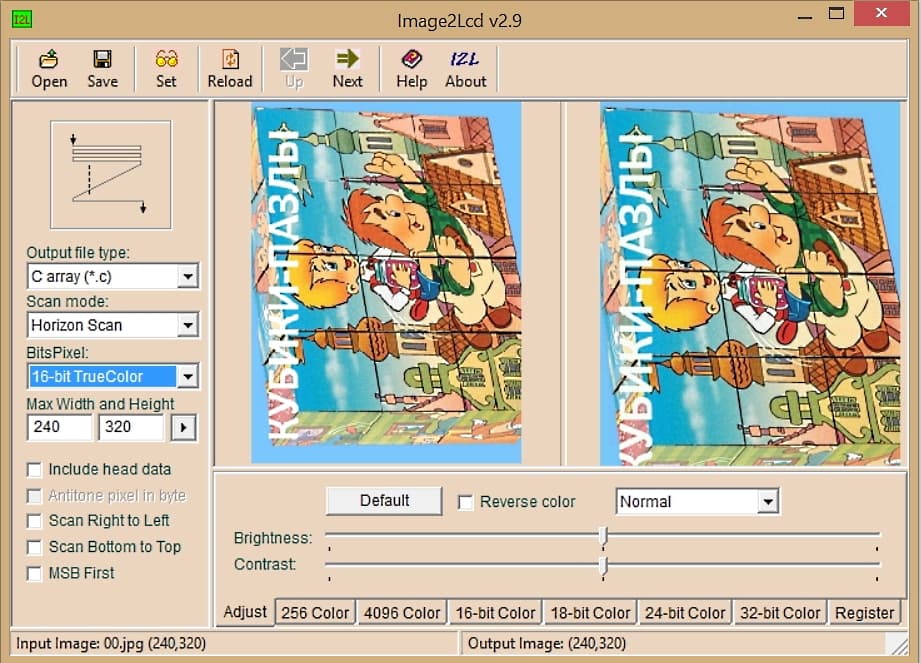The height and width of the screenshot is (663, 921).
Task: Close the Image2Lcd window
Action: point(881,13)
